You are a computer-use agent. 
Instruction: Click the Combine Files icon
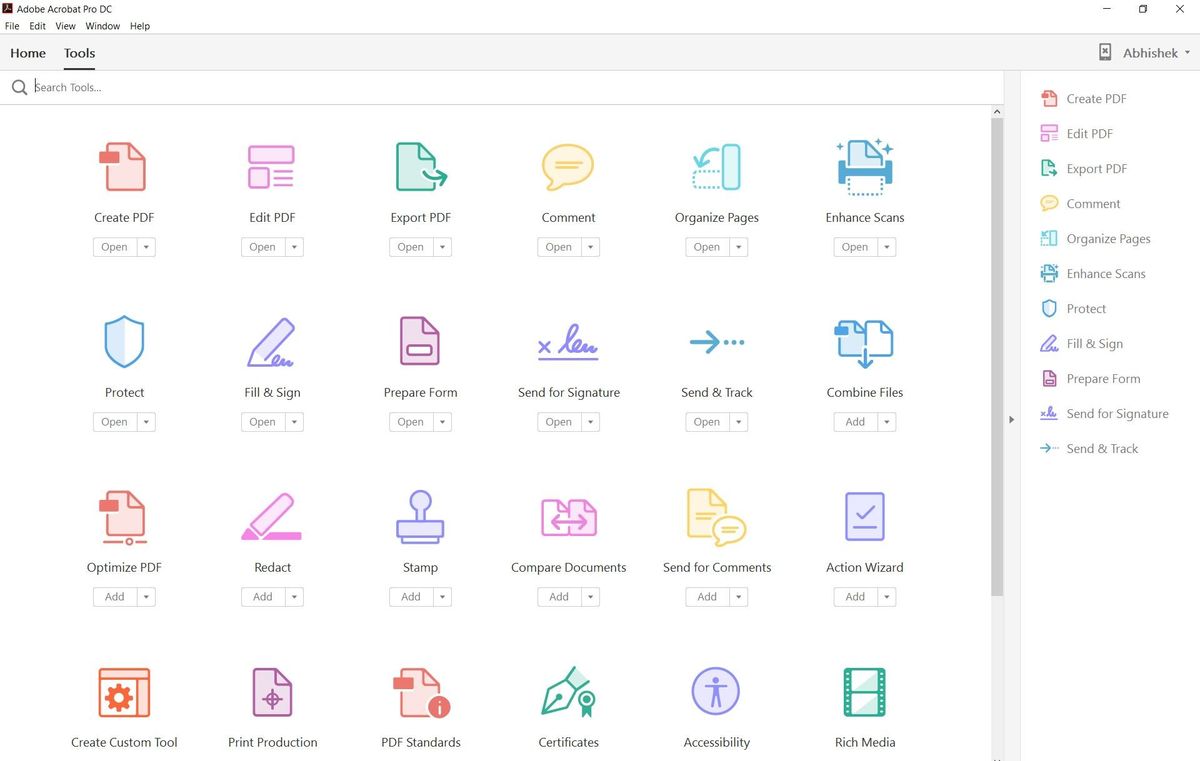point(864,341)
